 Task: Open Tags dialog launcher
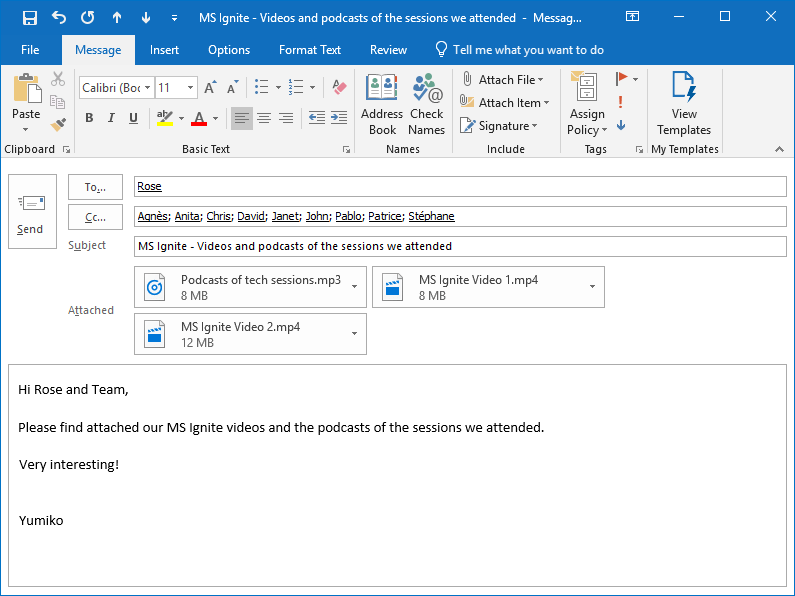[x=639, y=150]
